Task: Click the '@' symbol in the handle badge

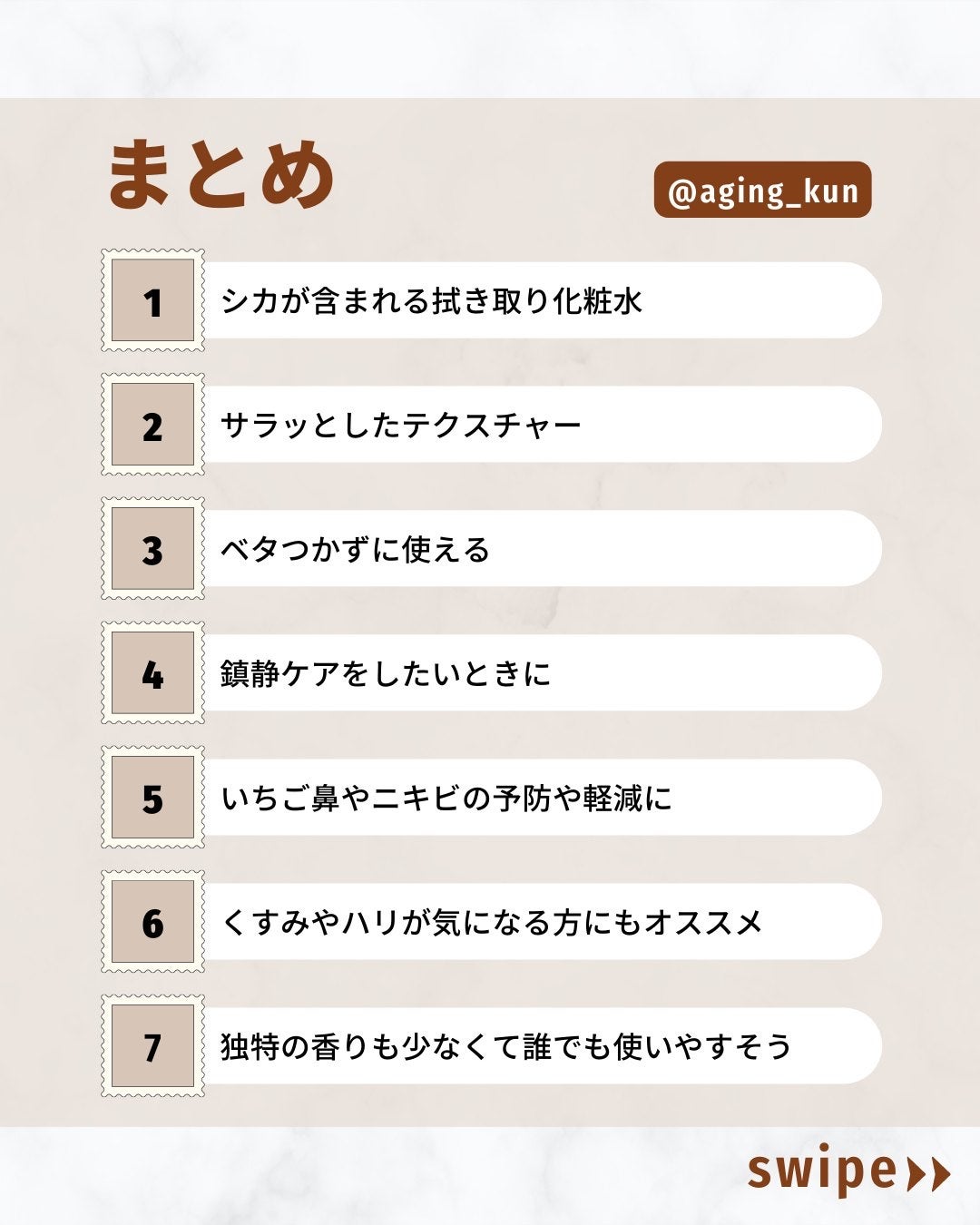Action: click(681, 192)
